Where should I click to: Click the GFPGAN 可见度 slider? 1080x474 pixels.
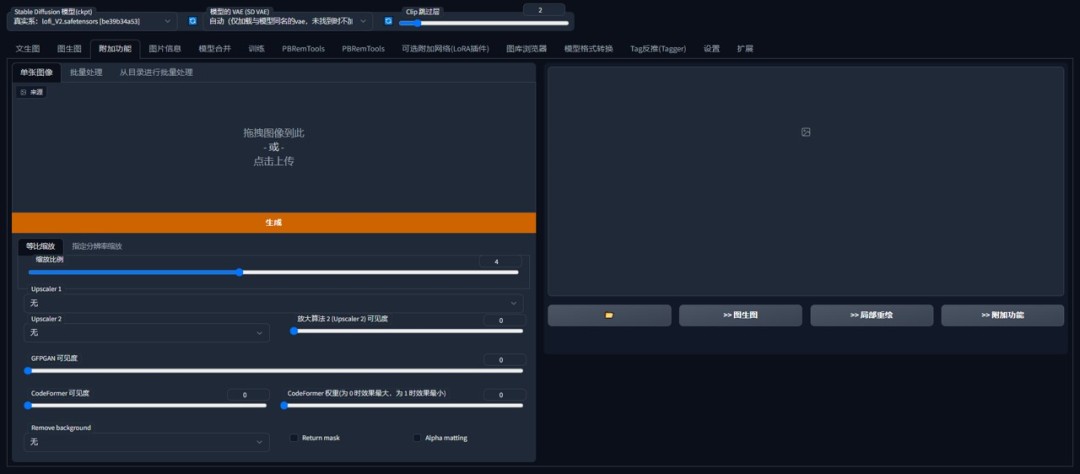click(273, 371)
